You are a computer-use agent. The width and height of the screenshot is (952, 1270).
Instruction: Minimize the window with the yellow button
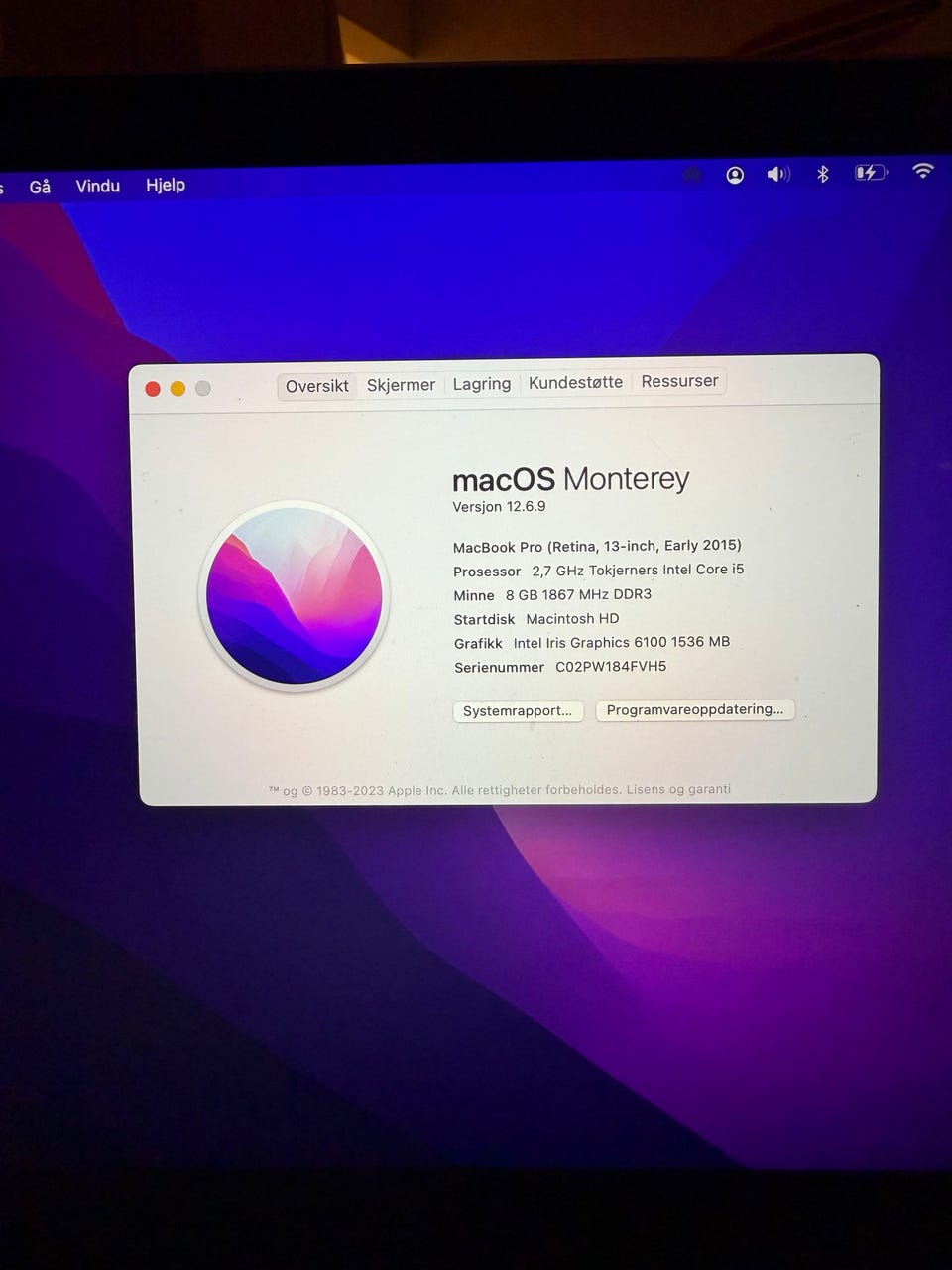click(178, 389)
